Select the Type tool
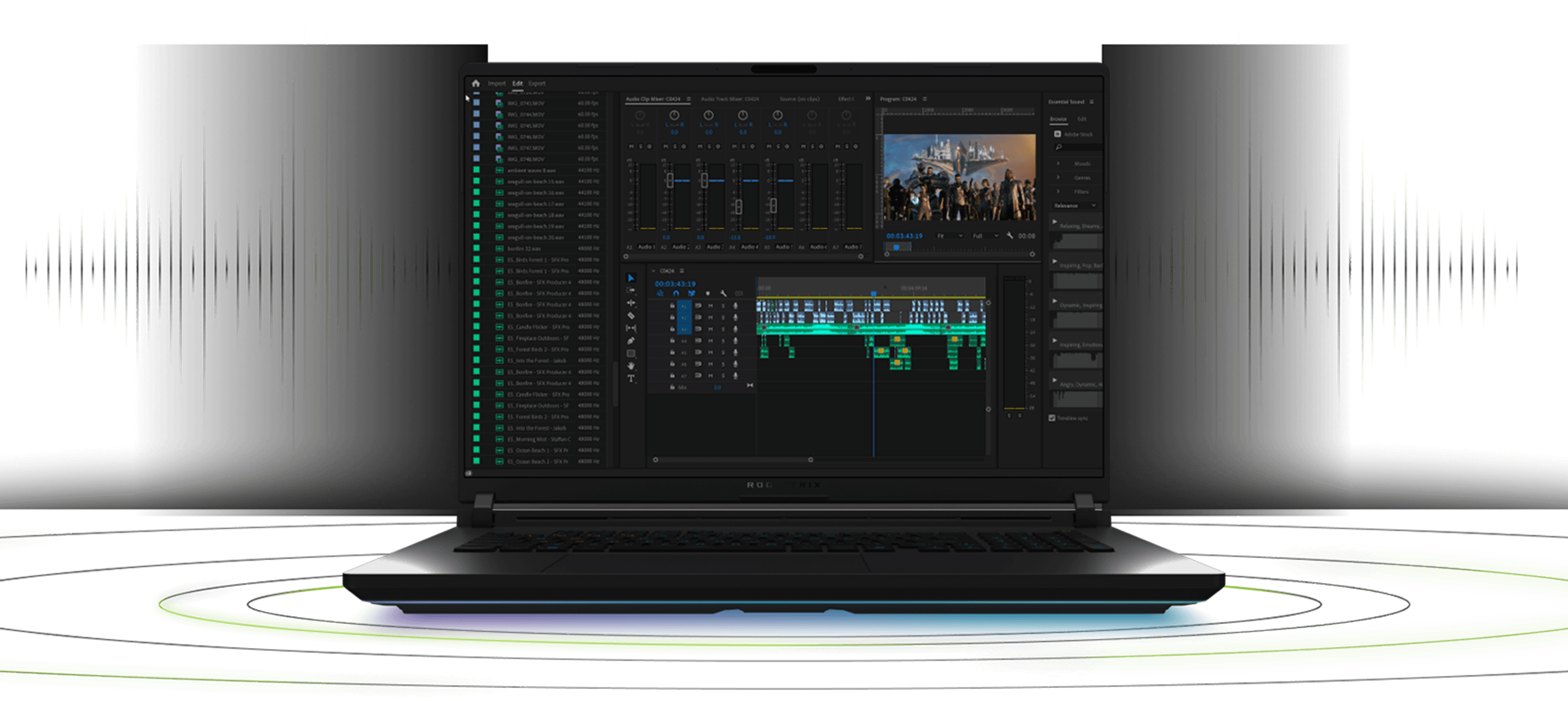This screenshot has height=701, width=1568. pos(631,378)
